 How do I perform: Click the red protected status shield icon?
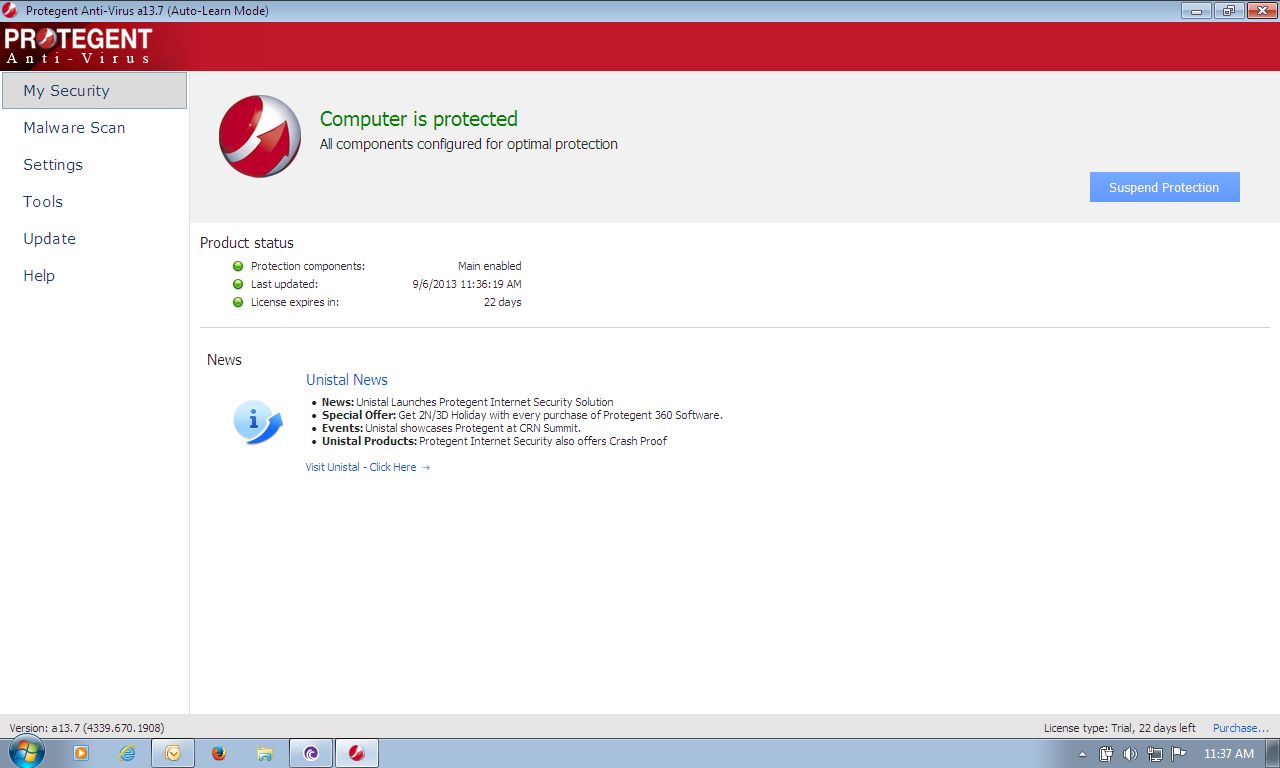tap(260, 136)
